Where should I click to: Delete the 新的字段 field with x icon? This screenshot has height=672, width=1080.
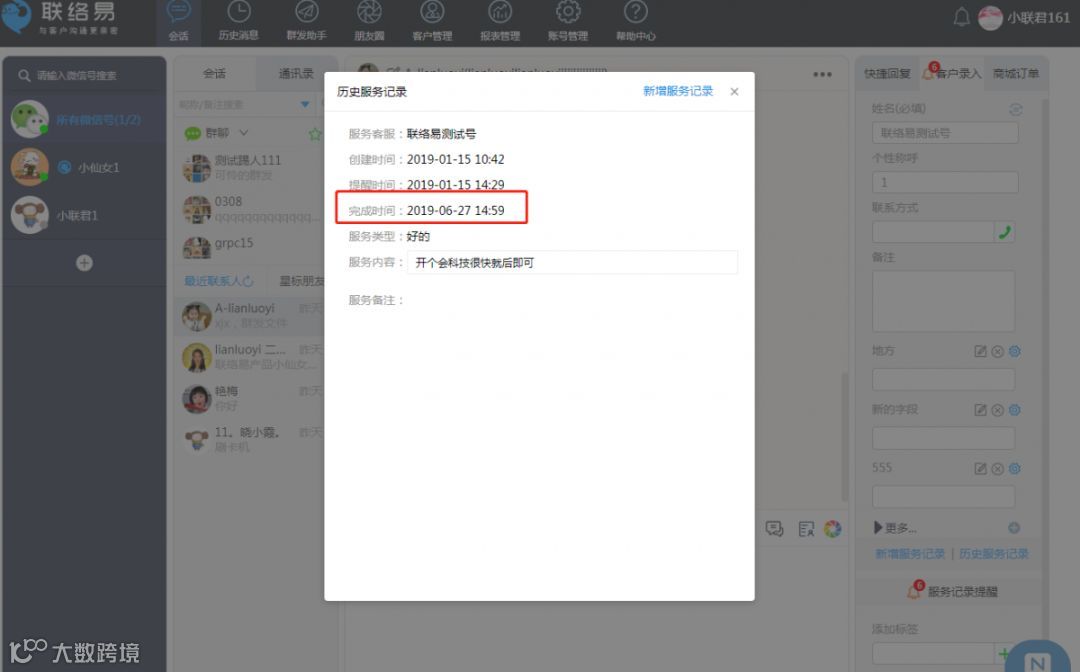[997, 410]
